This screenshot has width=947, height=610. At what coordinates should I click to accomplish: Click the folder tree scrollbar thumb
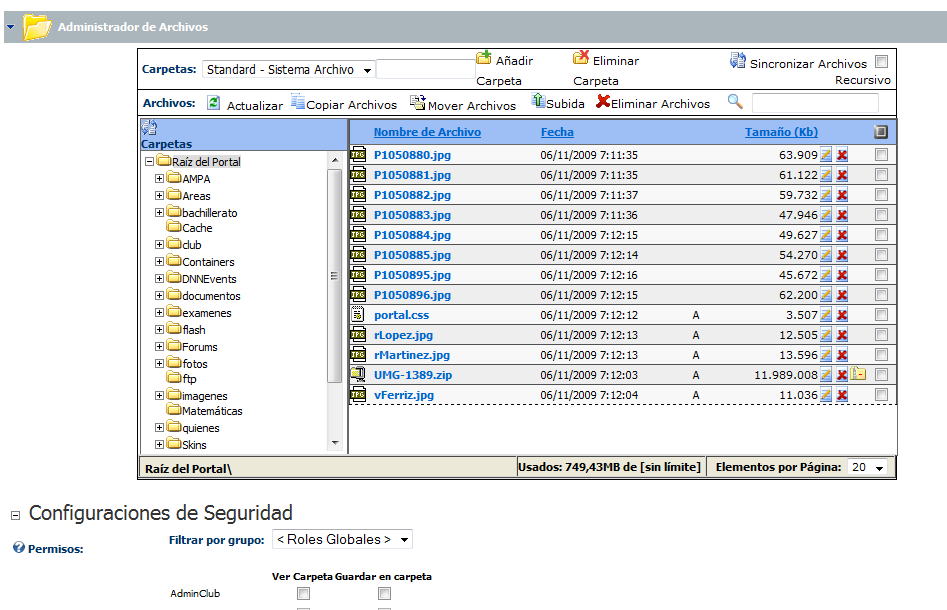[335, 275]
